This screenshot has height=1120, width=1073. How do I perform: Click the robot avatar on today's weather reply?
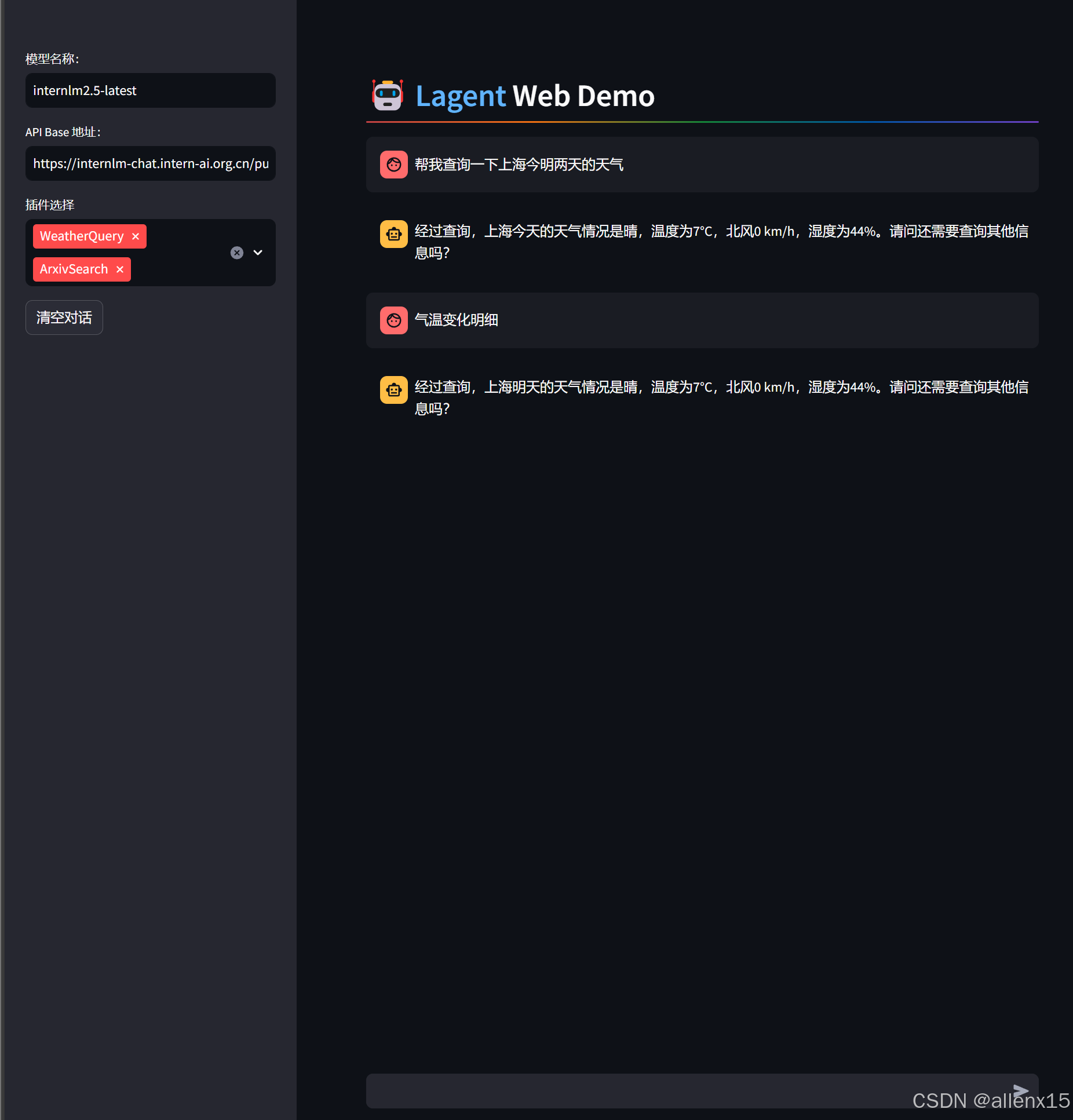(394, 234)
